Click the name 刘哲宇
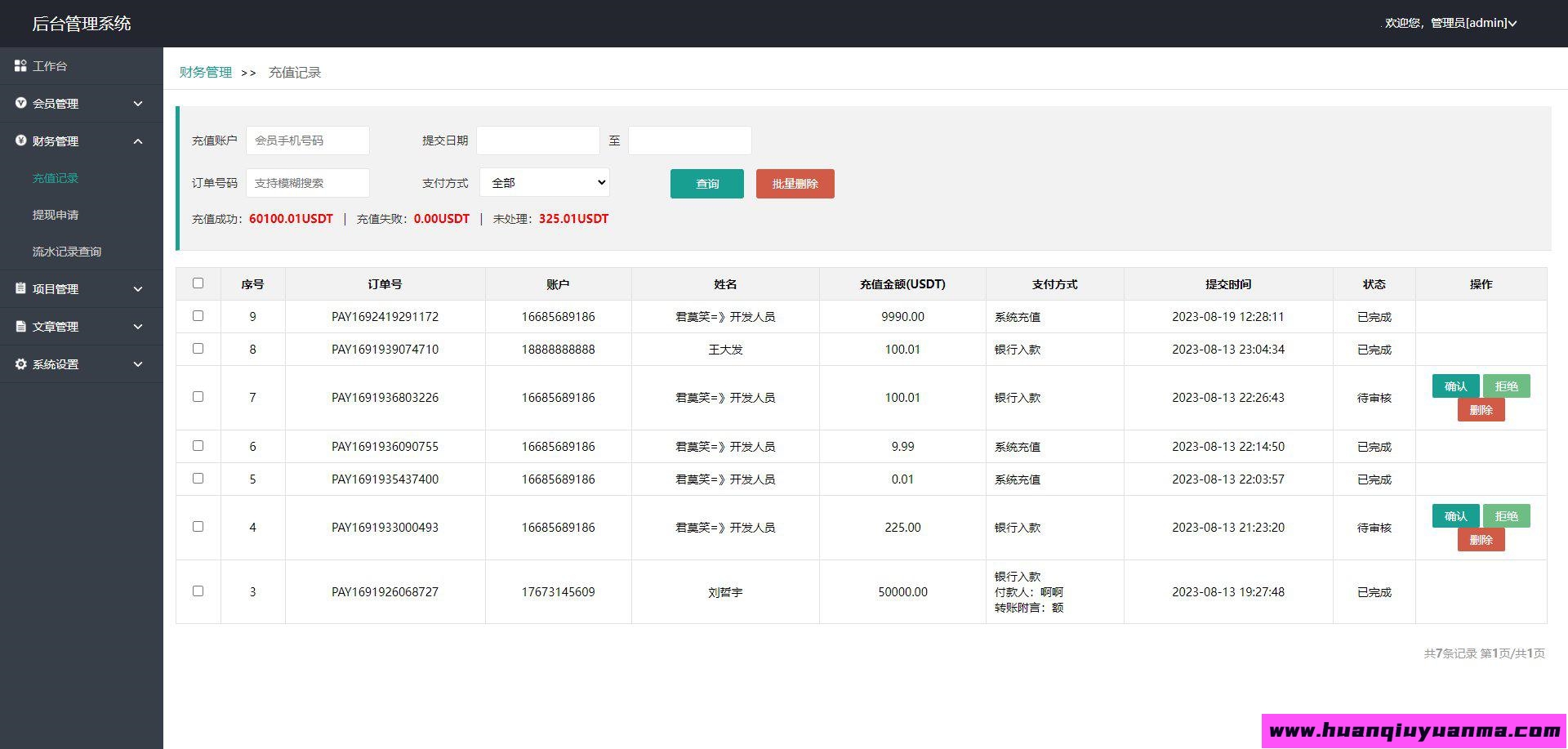The width and height of the screenshot is (1568, 749). click(725, 592)
